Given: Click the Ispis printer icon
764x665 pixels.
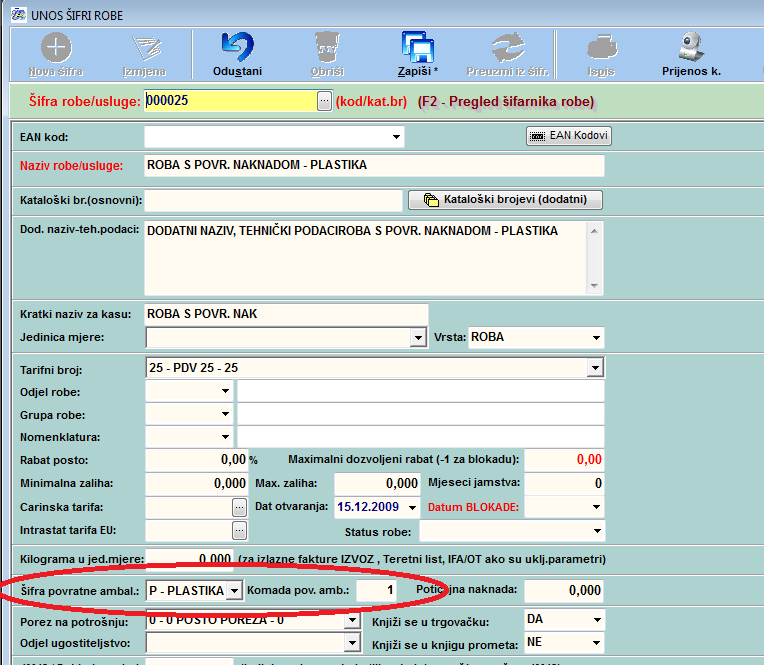Looking at the screenshot, I should pyautogui.click(x=602, y=48).
